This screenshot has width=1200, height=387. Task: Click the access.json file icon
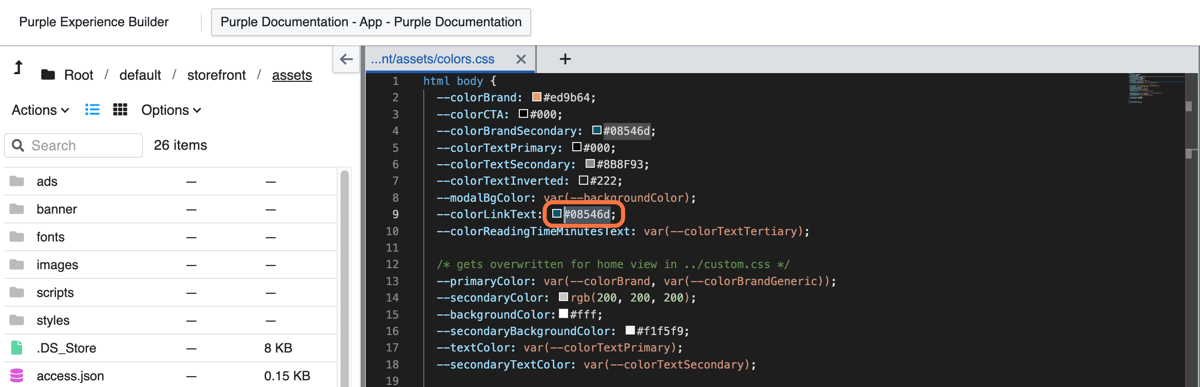16,376
